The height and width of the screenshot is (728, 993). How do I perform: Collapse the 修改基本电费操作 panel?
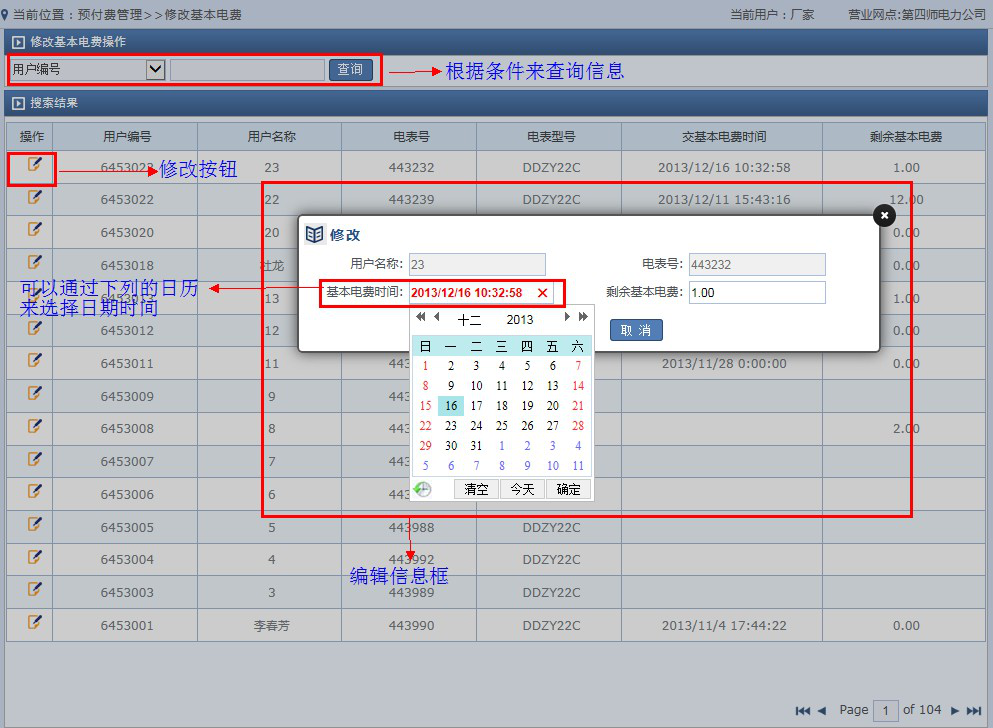18,42
